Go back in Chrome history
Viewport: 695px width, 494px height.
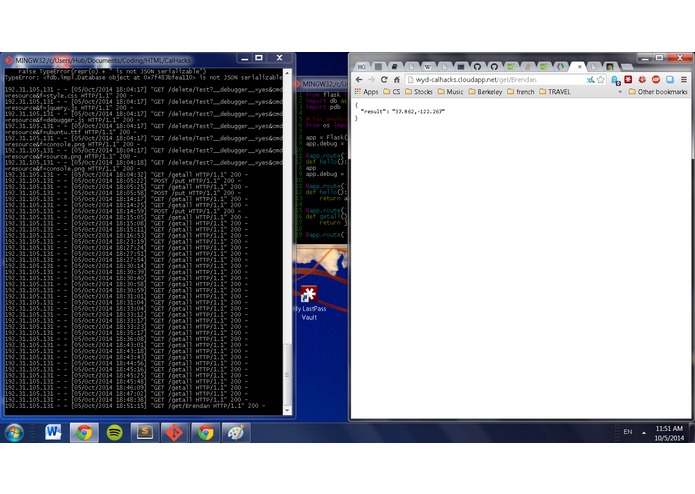(x=359, y=80)
